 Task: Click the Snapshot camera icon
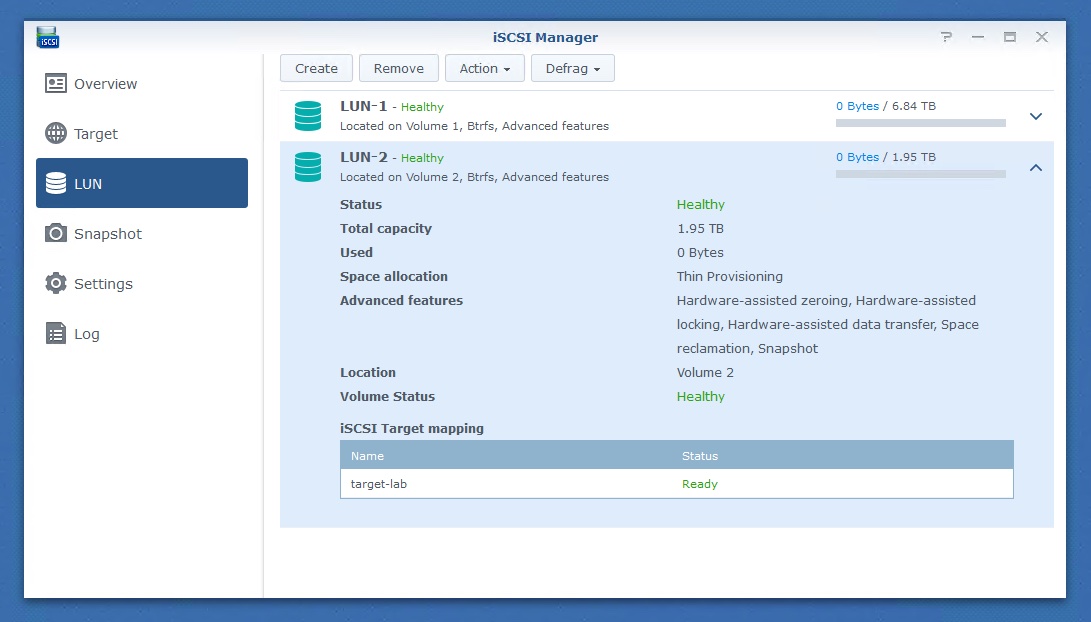coord(56,234)
